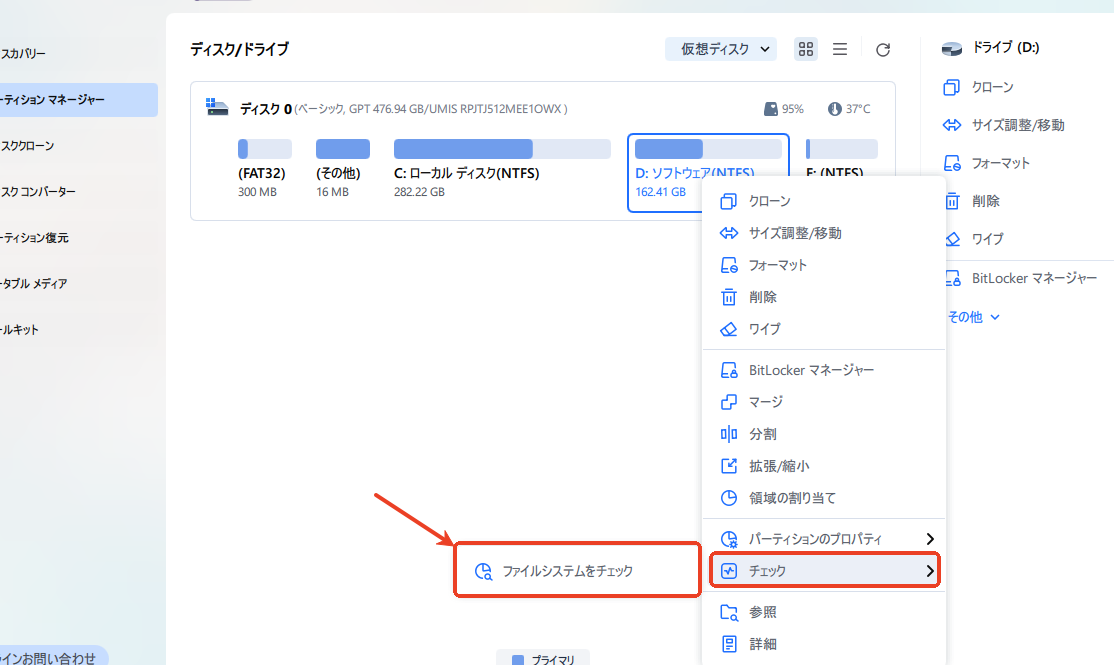This screenshot has height=665, width=1114.
Task: Click the 分割 split icon in menu
Action: tap(729, 434)
